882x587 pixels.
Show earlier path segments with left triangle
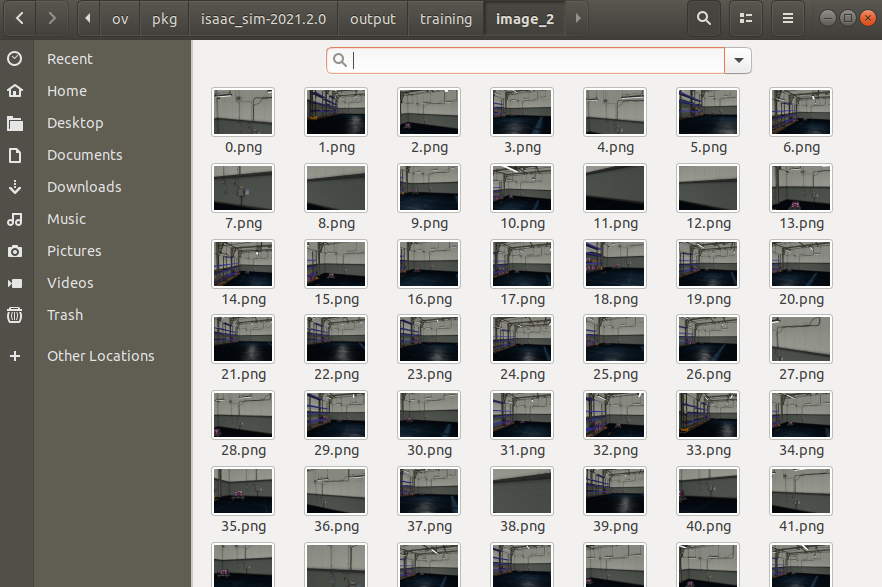point(88,19)
